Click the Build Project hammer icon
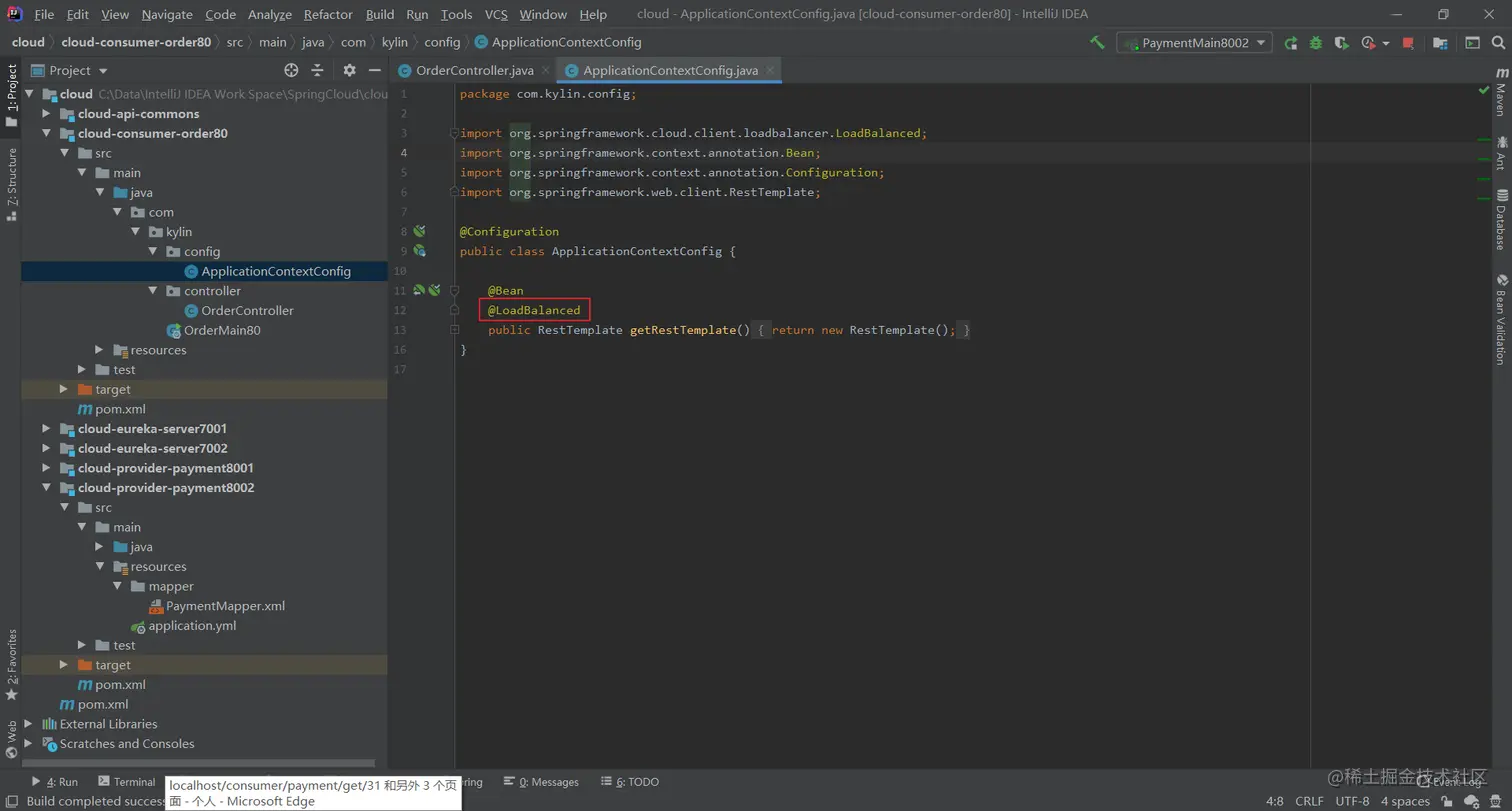The width and height of the screenshot is (1512, 811). coord(1097,43)
